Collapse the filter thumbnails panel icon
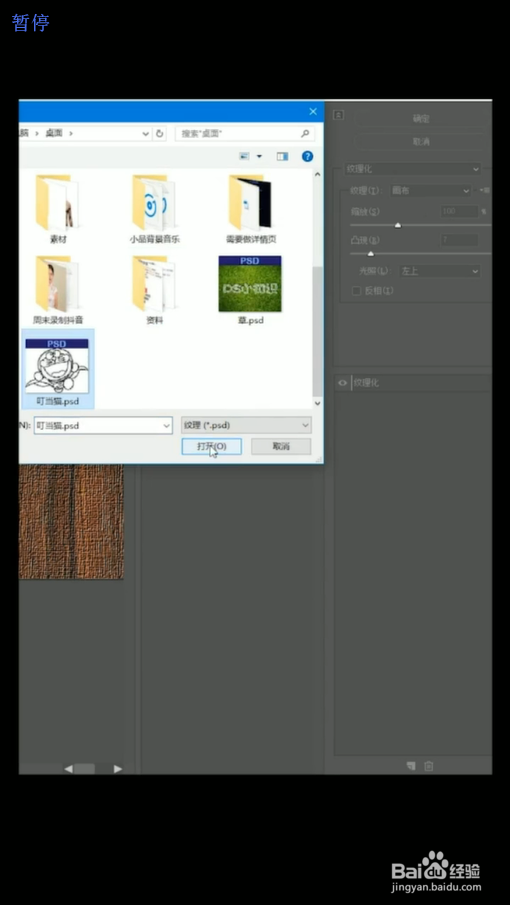The width and height of the screenshot is (510, 905). pos(339,115)
